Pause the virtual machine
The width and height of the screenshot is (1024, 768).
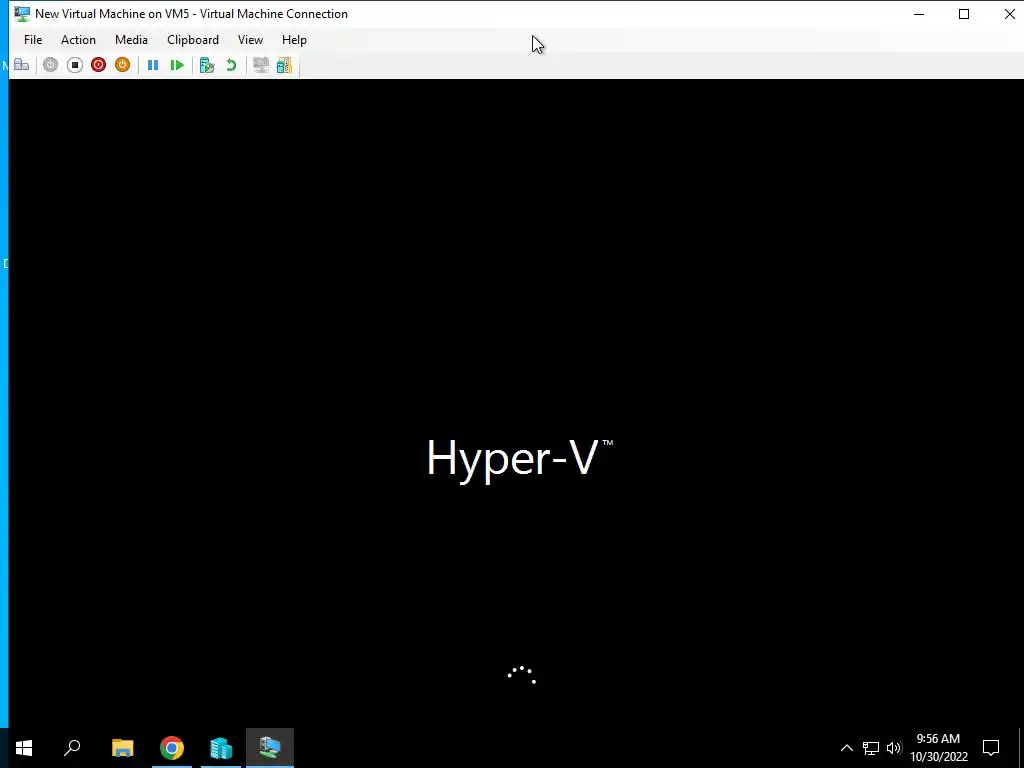[x=153, y=65]
